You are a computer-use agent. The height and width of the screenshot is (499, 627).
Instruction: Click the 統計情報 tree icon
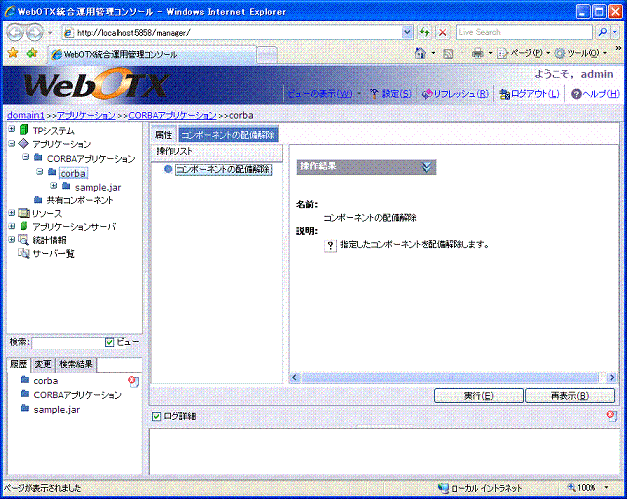(24, 240)
